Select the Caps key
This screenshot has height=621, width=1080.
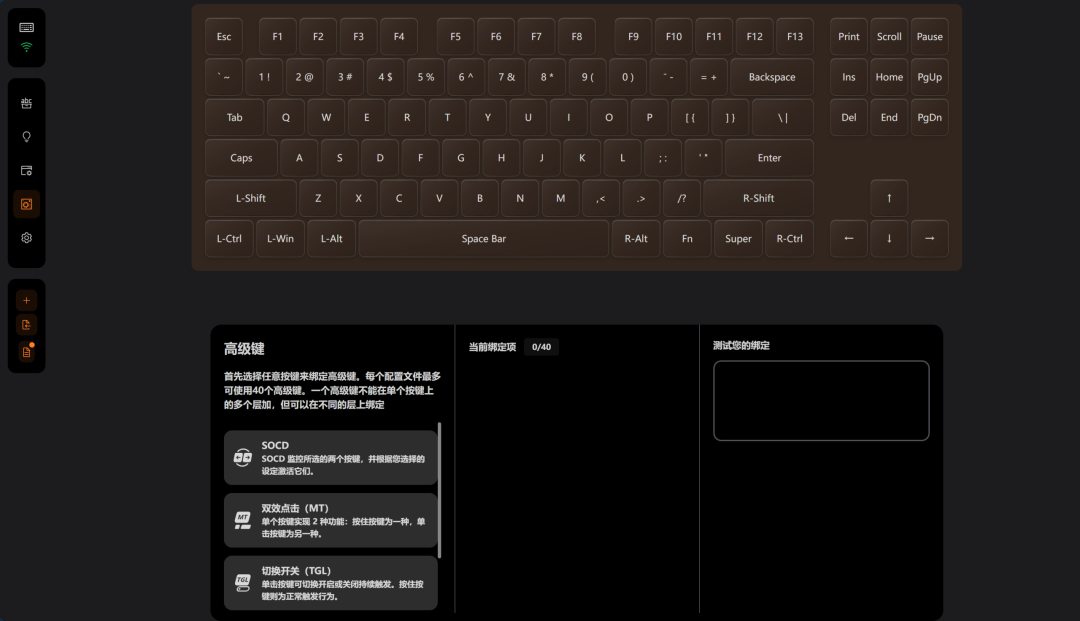click(241, 158)
